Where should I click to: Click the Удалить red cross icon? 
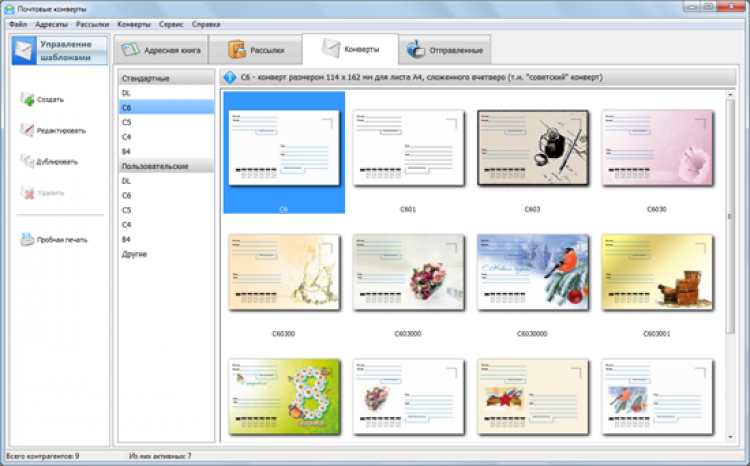tap(27, 192)
